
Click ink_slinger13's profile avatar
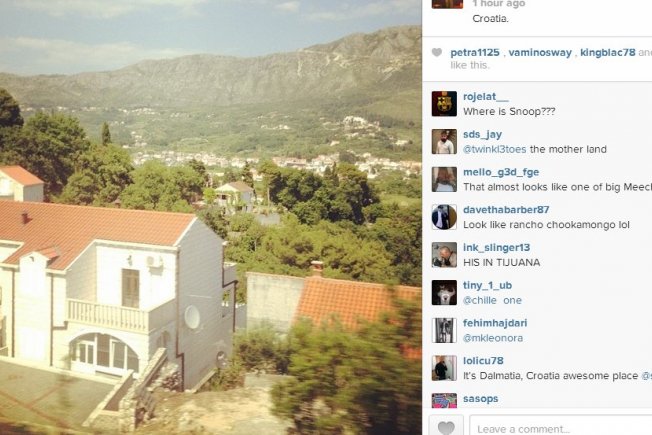pyautogui.click(x=444, y=255)
